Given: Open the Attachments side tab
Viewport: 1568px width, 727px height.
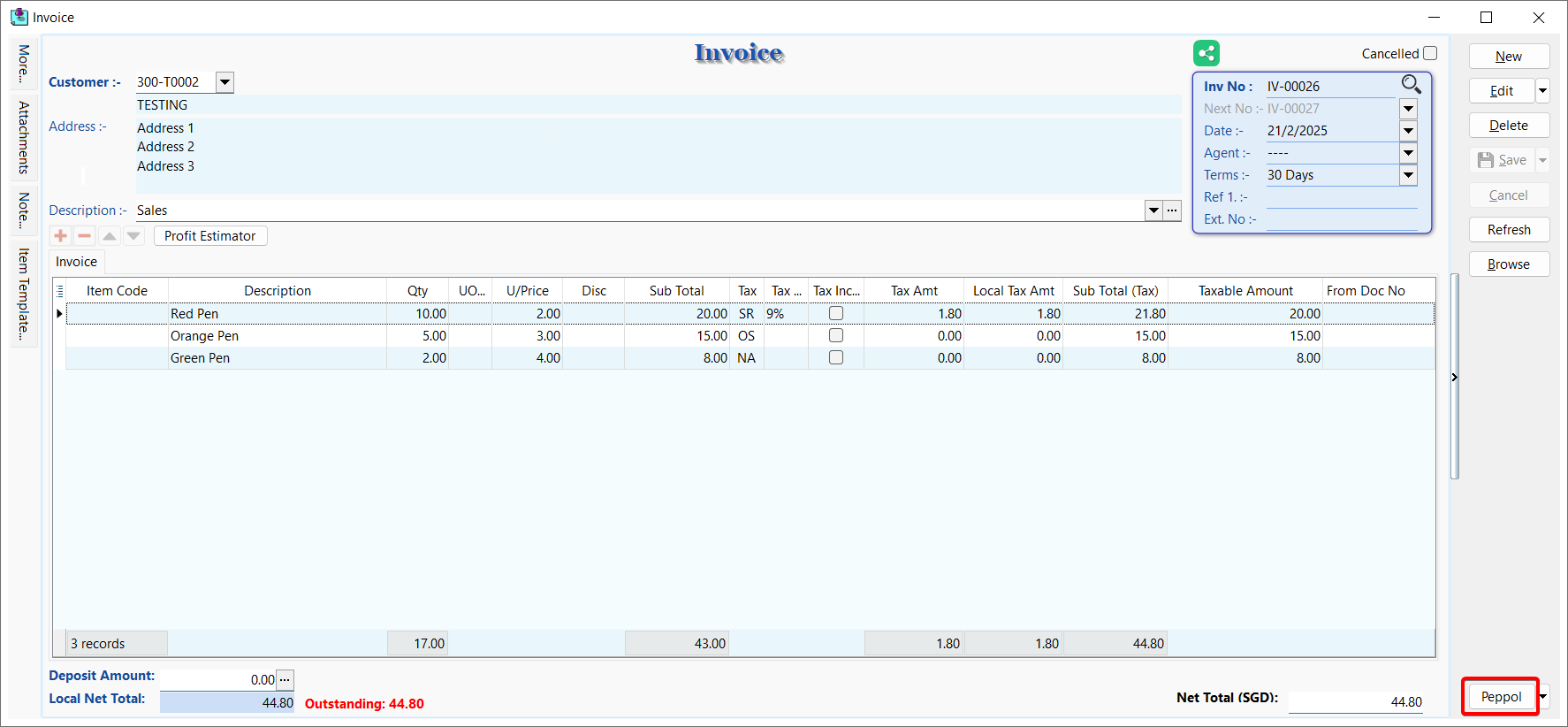Looking at the screenshot, I should click(24, 137).
